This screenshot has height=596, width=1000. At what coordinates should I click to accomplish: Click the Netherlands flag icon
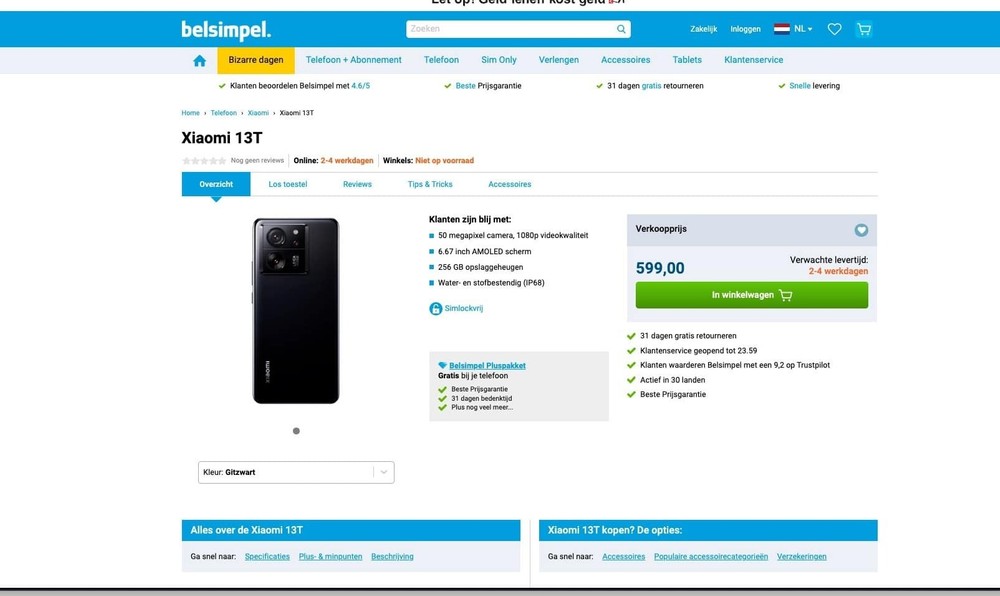point(782,29)
